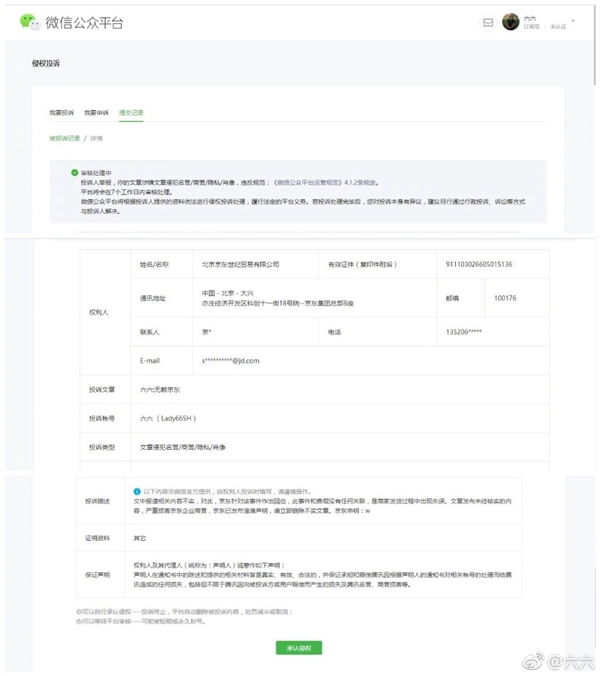
Task: Click the account name 六六 (Lady66SH)
Action: [166, 418]
